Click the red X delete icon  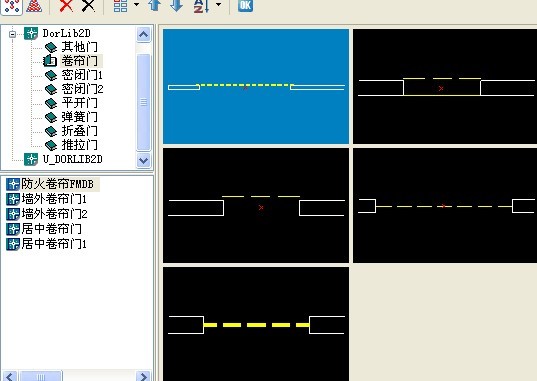pos(66,5)
